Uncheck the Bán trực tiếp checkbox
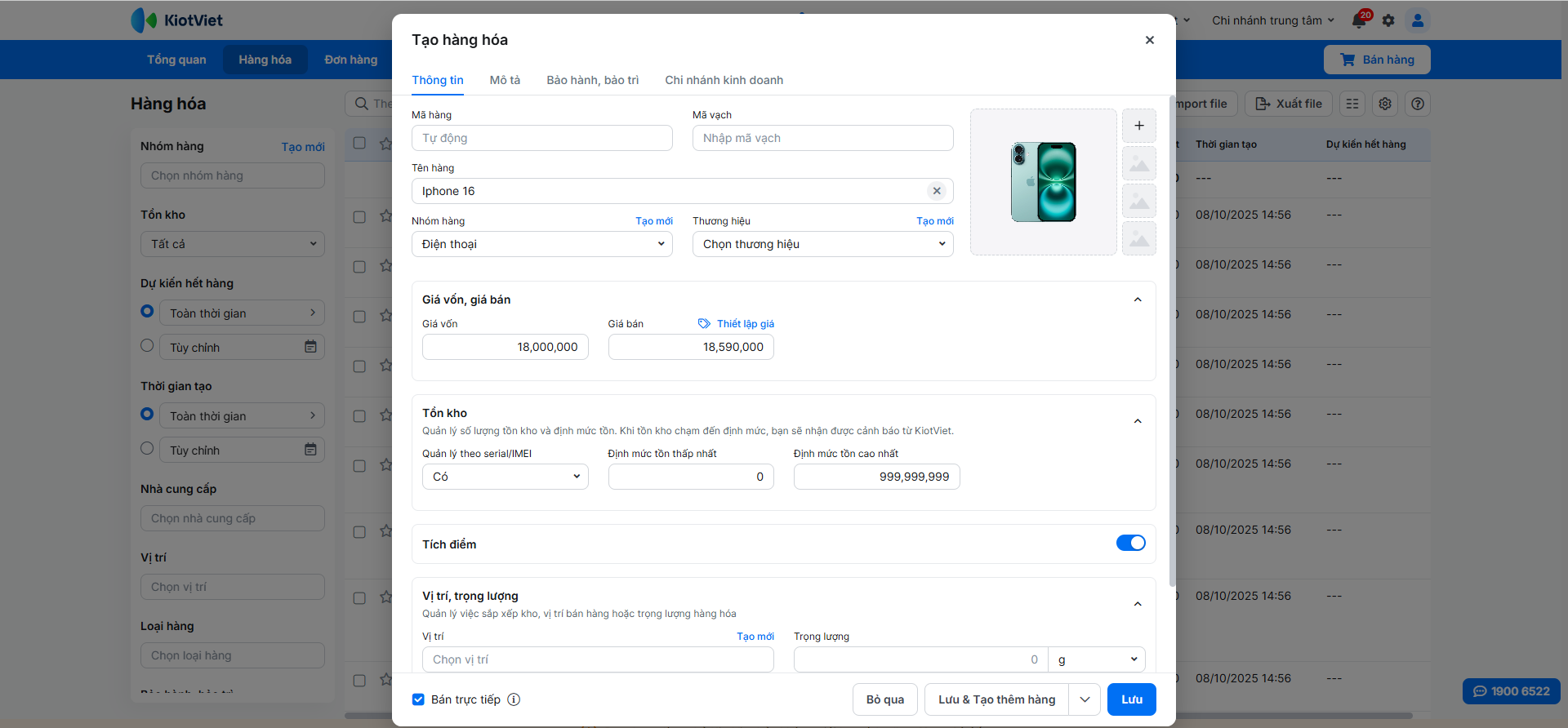The width and height of the screenshot is (1568, 728). click(x=418, y=699)
